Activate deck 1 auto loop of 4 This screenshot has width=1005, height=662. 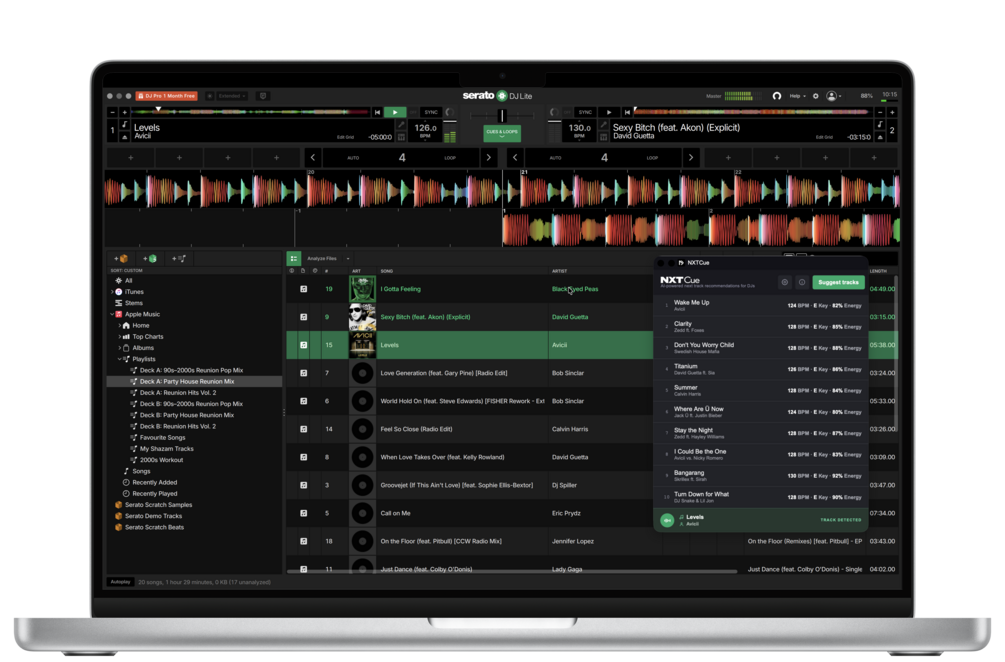[402, 158]
